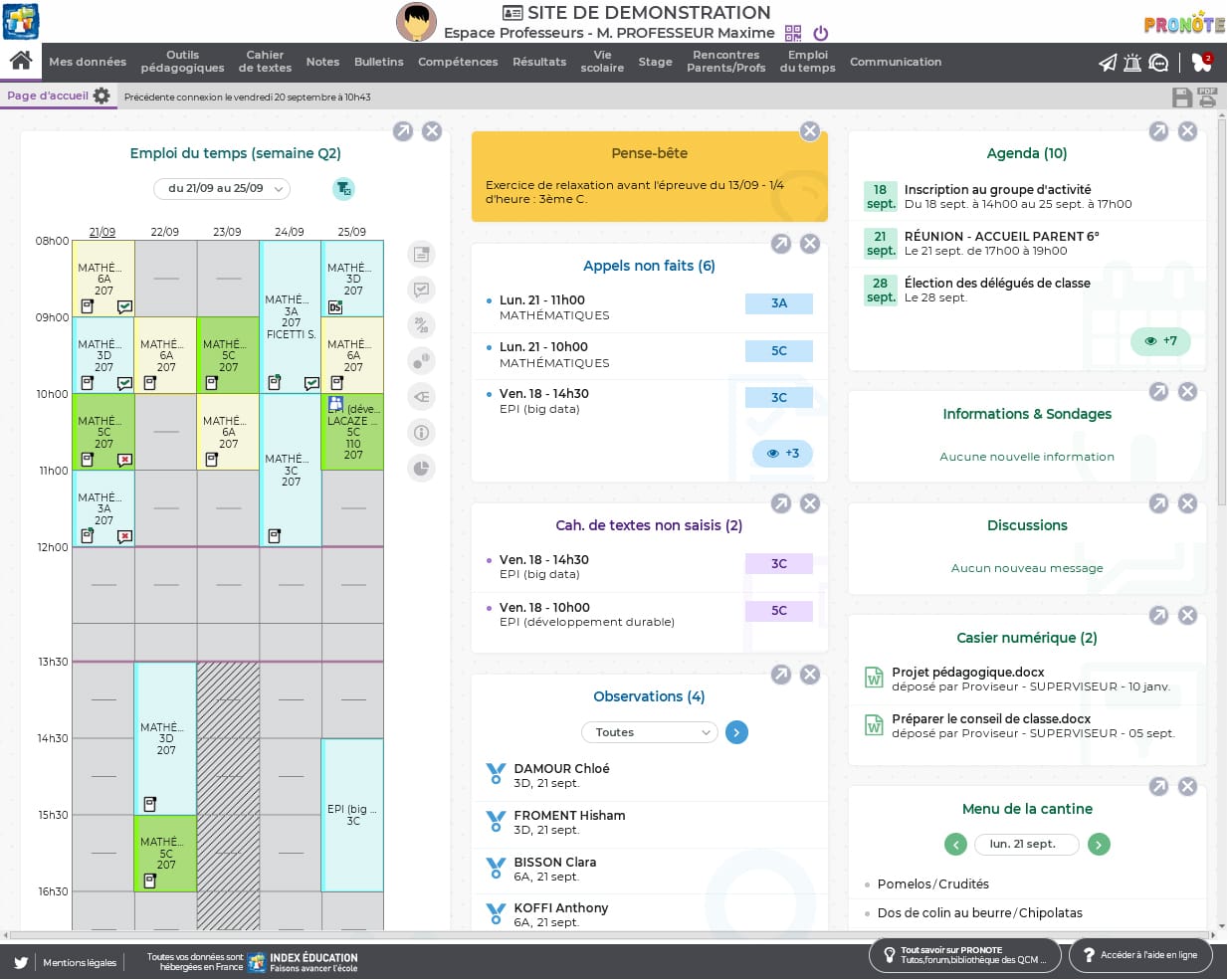Click 'Accéder à l'aide en ligne' button

click(x=1140, y=955)
